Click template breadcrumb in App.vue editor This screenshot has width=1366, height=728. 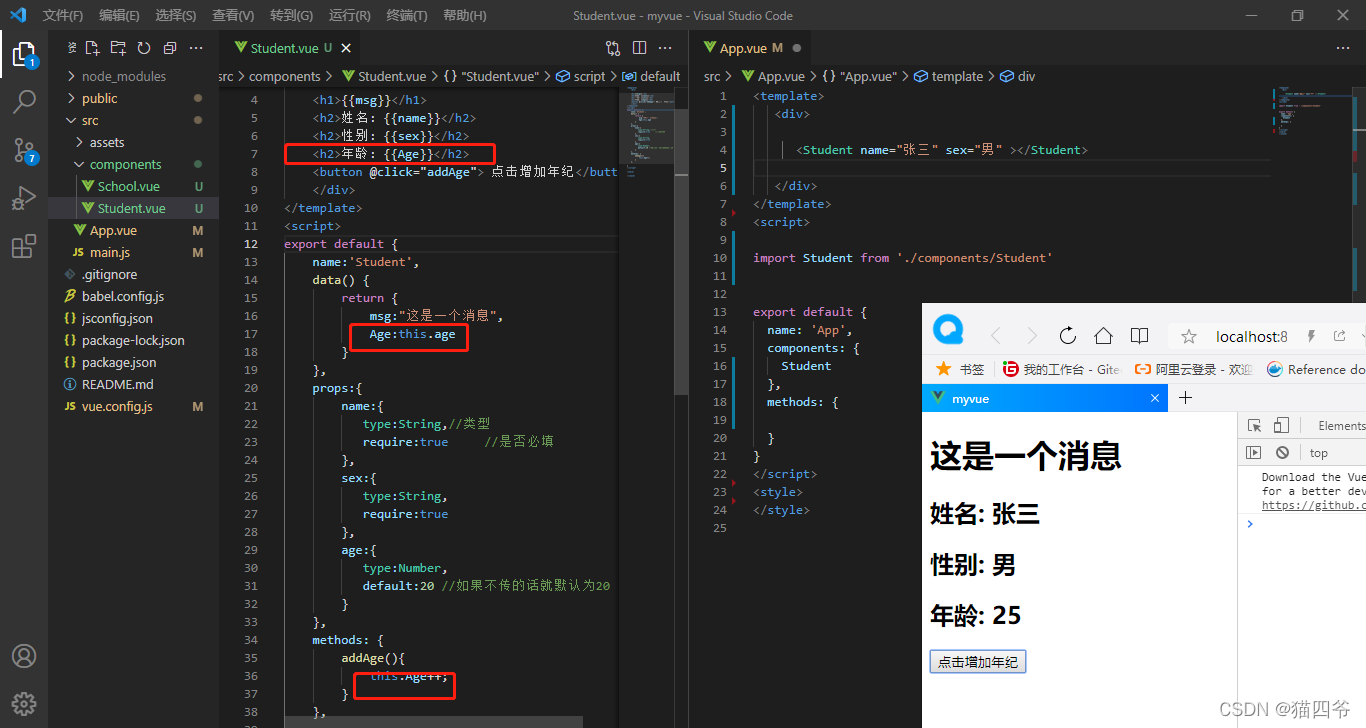pyautogui.click(x=957, y=76)
